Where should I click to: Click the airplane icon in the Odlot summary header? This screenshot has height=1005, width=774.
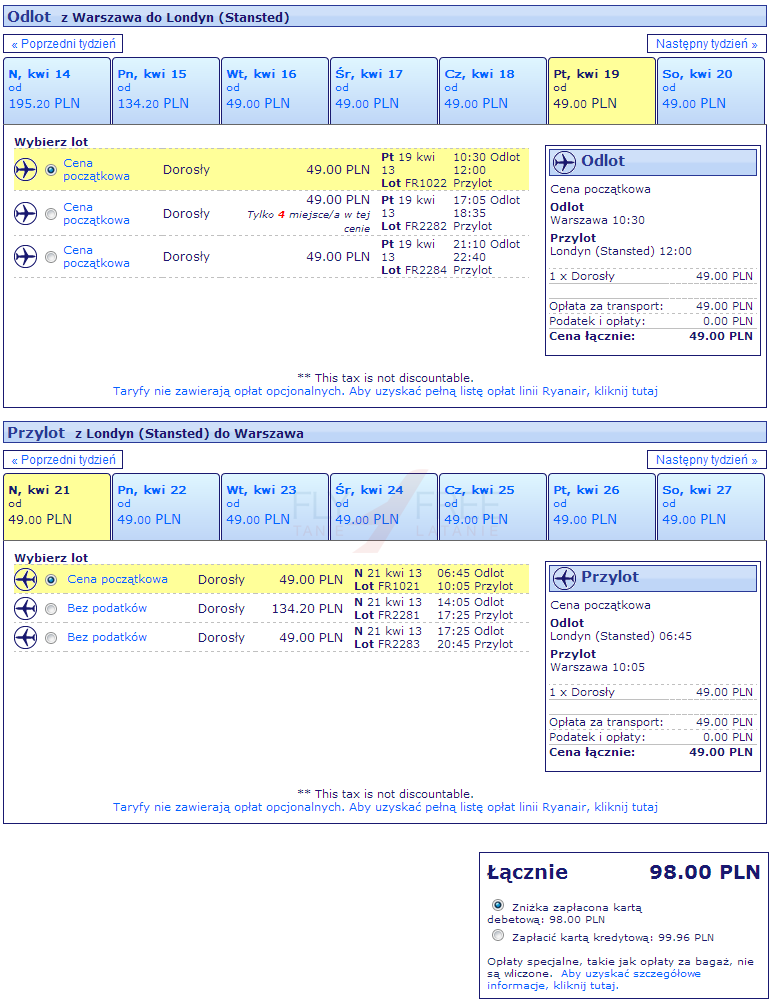(564, 162)
